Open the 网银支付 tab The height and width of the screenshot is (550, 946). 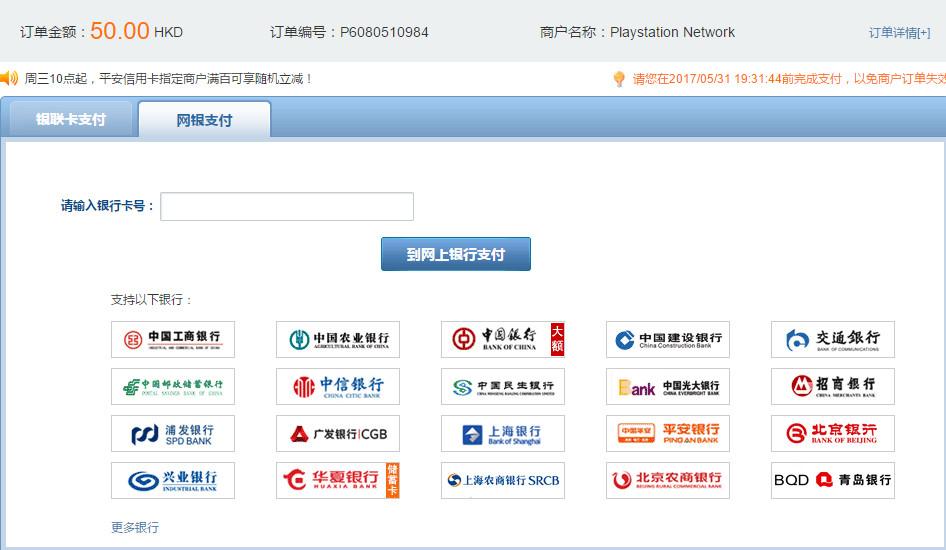coord(205,120)
